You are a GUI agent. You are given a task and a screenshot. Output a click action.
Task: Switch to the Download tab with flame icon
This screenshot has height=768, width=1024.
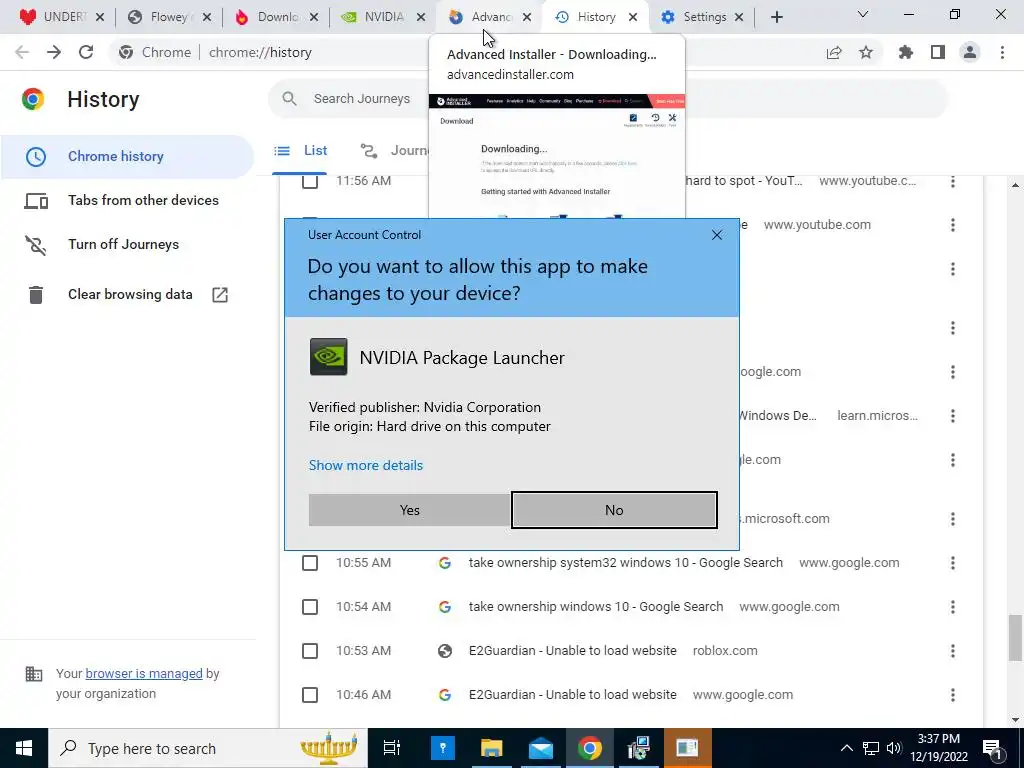(x=276, y=17)
